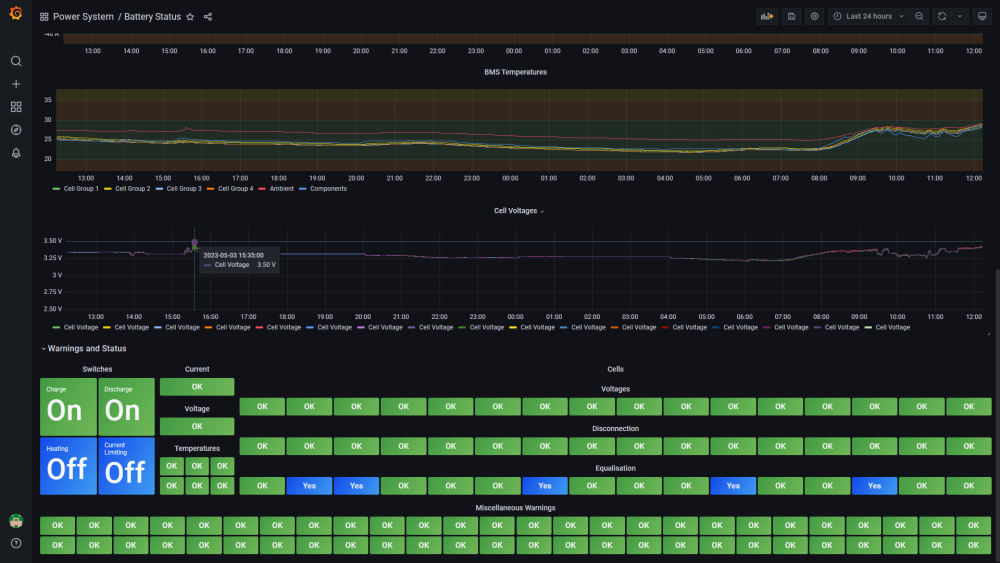Click the Add panel toolbar icon

pos(767,17)
